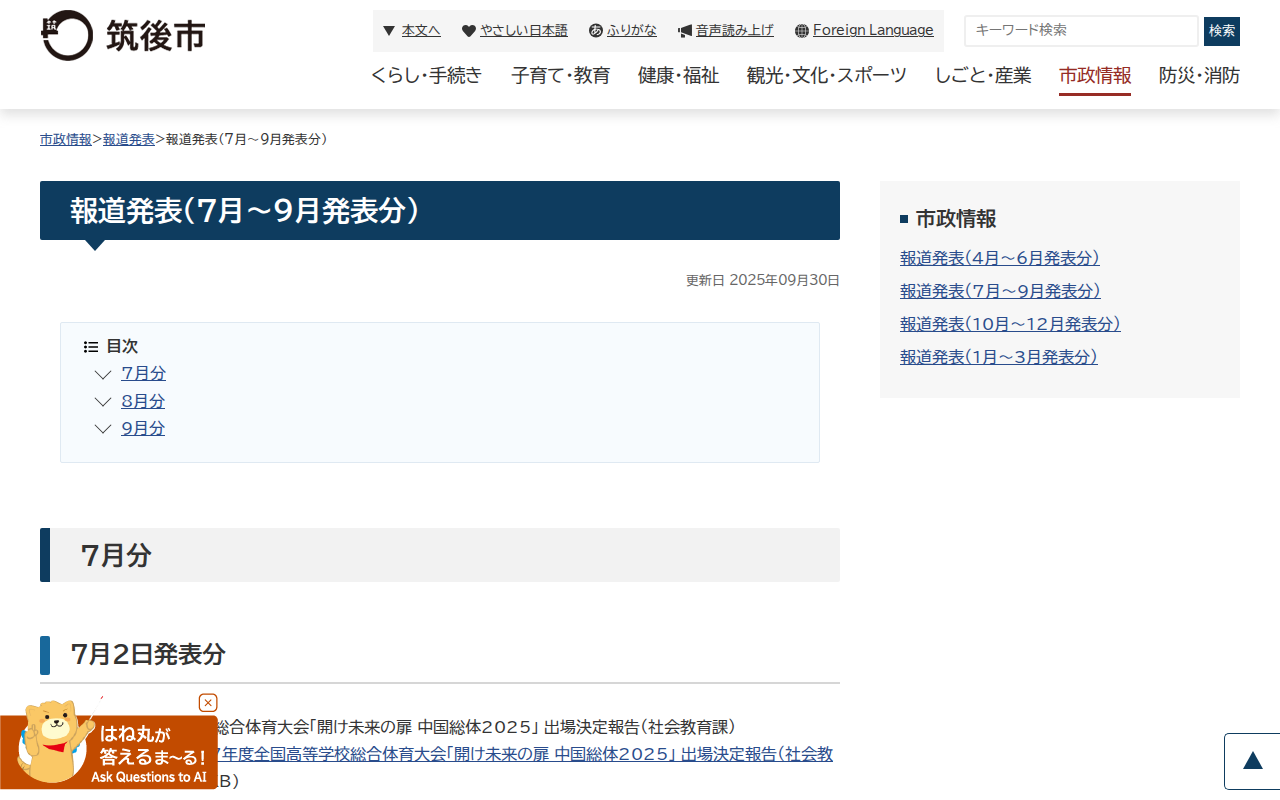Click the back-to-top arrow button
This screenshot has width=1280, height=800.
pos(1252,762)
